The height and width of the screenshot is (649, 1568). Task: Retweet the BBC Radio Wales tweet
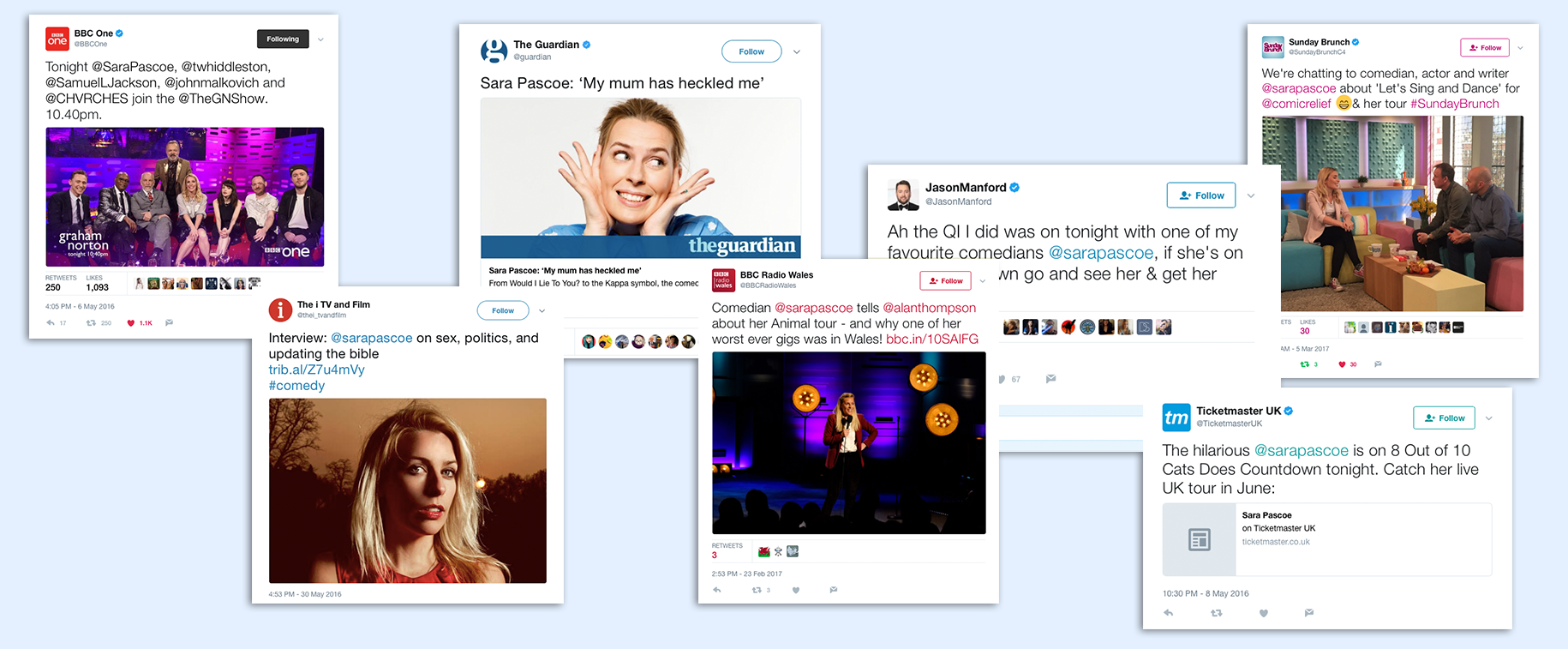(757, 590)
